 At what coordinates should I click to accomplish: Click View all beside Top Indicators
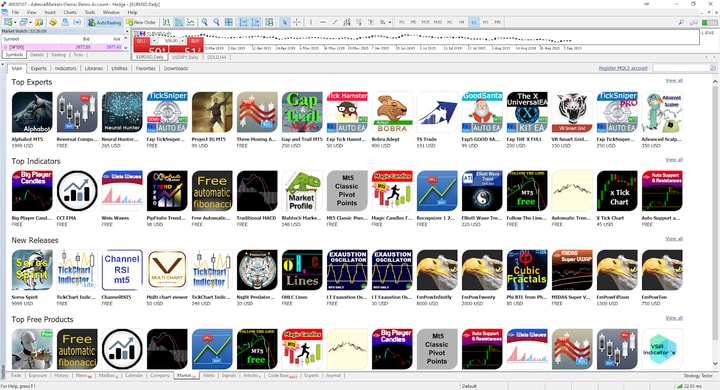click(x=674, y=159)
